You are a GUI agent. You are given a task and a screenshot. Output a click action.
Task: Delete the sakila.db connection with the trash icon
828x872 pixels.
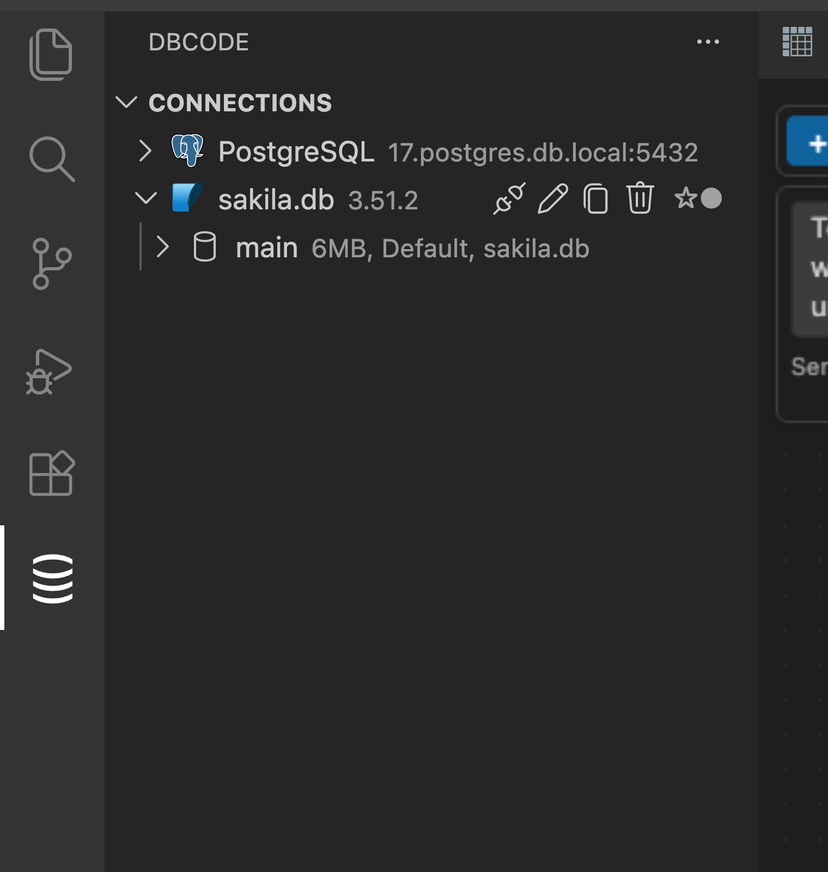point(640,198)
